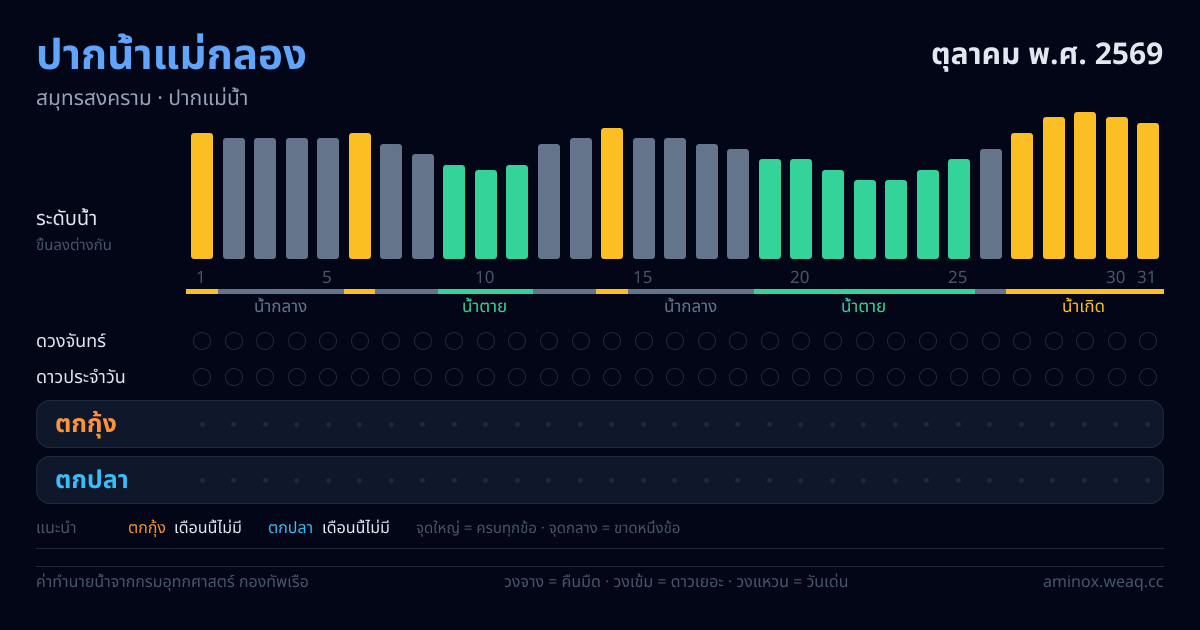Click เดือนนี้ไม่มี beside the small blue ตกปลา
The height and width of the screenshot is (630, 1200).
(356, 528)
